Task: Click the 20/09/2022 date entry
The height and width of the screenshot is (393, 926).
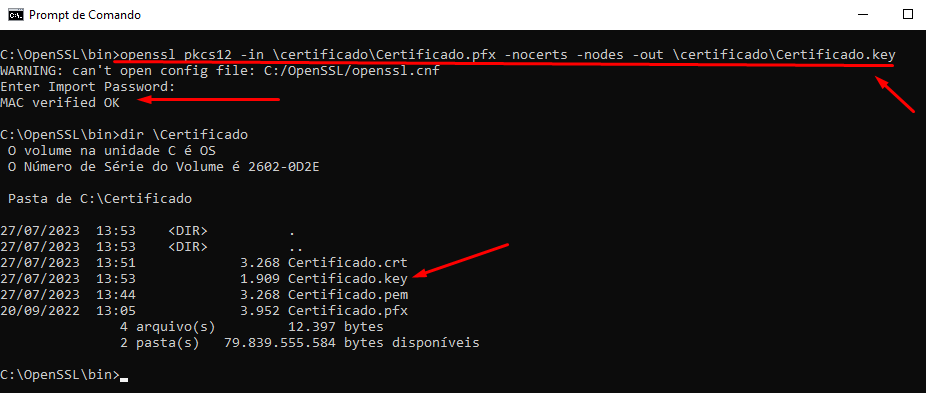Action: (40, 310)
